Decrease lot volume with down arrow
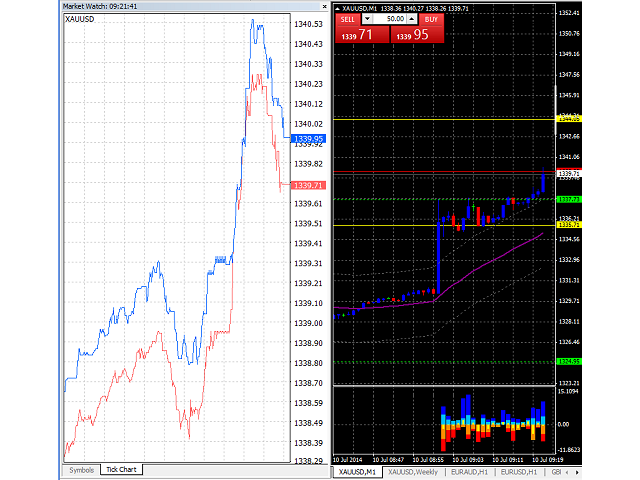640x480 pixels. (x=367, y=18)
